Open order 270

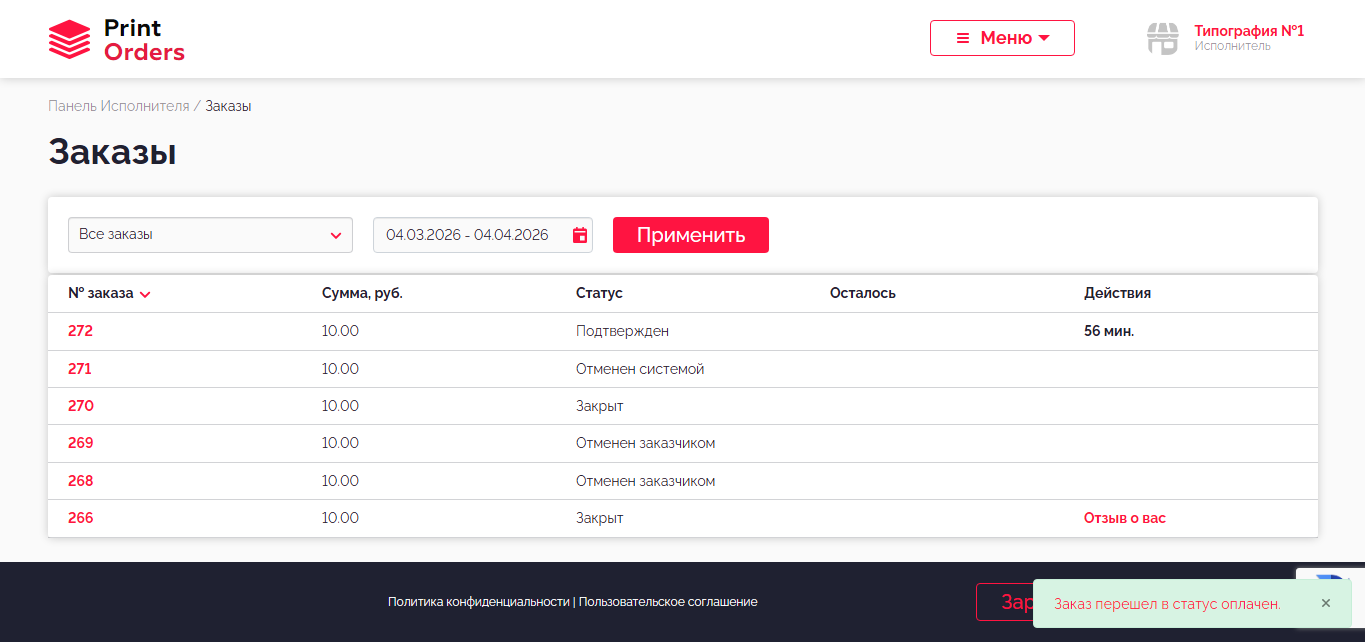[x=80, y=406]
